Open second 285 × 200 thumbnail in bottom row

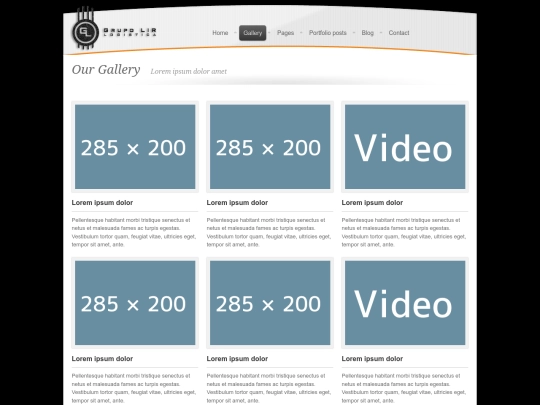click(270, 303)
